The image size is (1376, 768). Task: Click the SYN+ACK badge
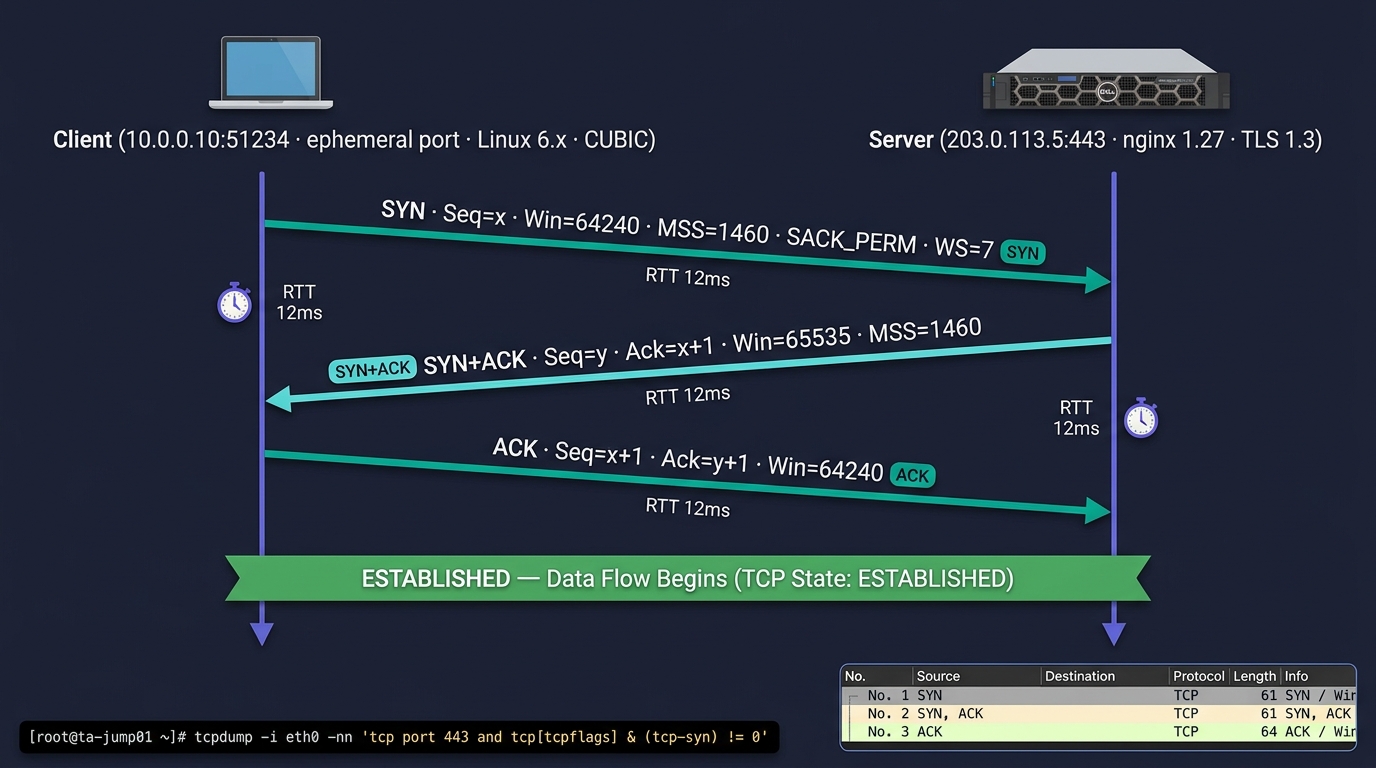[373, 369]
